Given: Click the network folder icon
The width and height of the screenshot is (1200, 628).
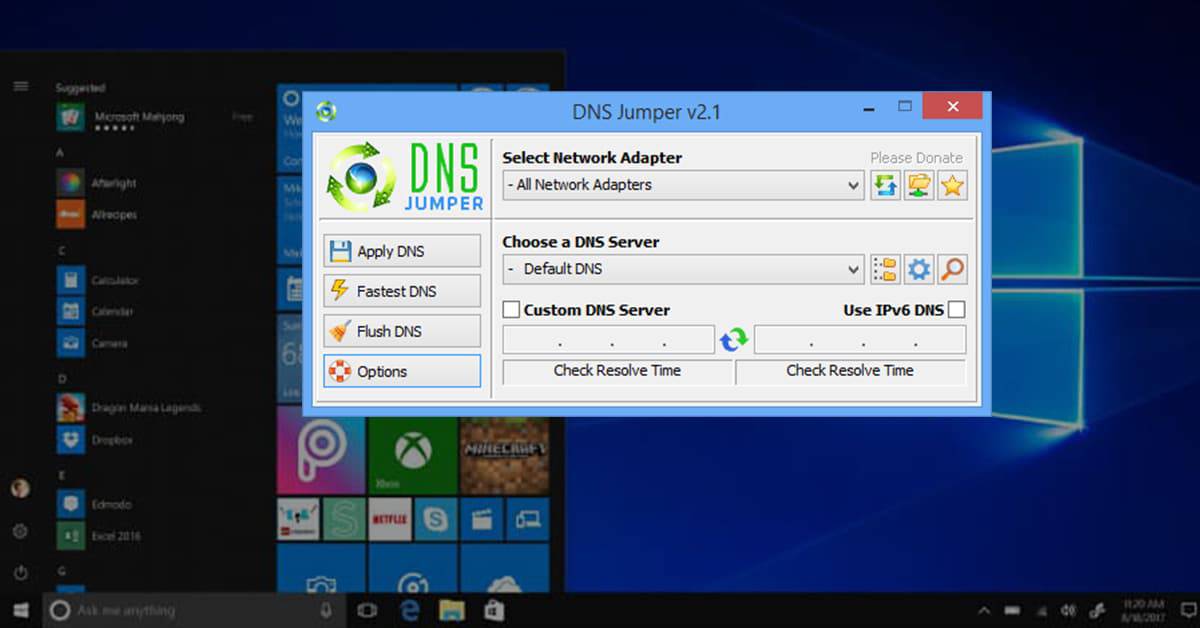Looking at the screenshot, I should 919,185.
